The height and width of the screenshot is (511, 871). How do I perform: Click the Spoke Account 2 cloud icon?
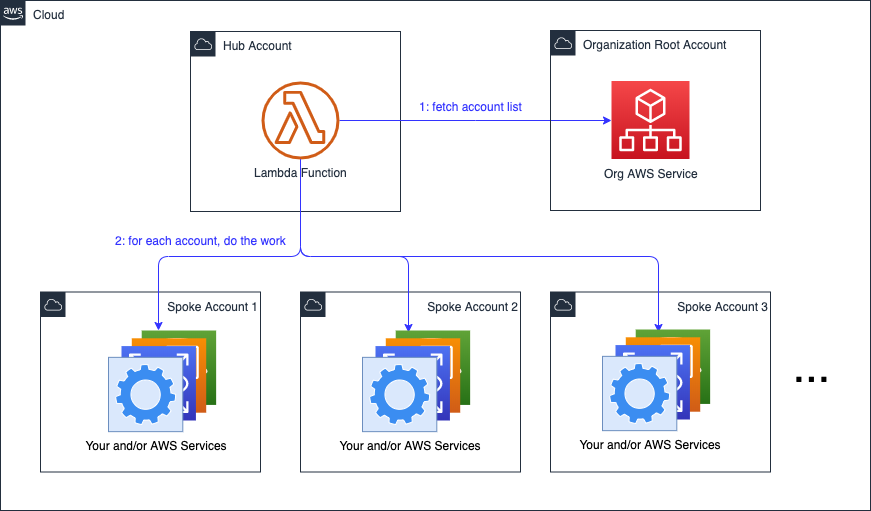[313, 305]
